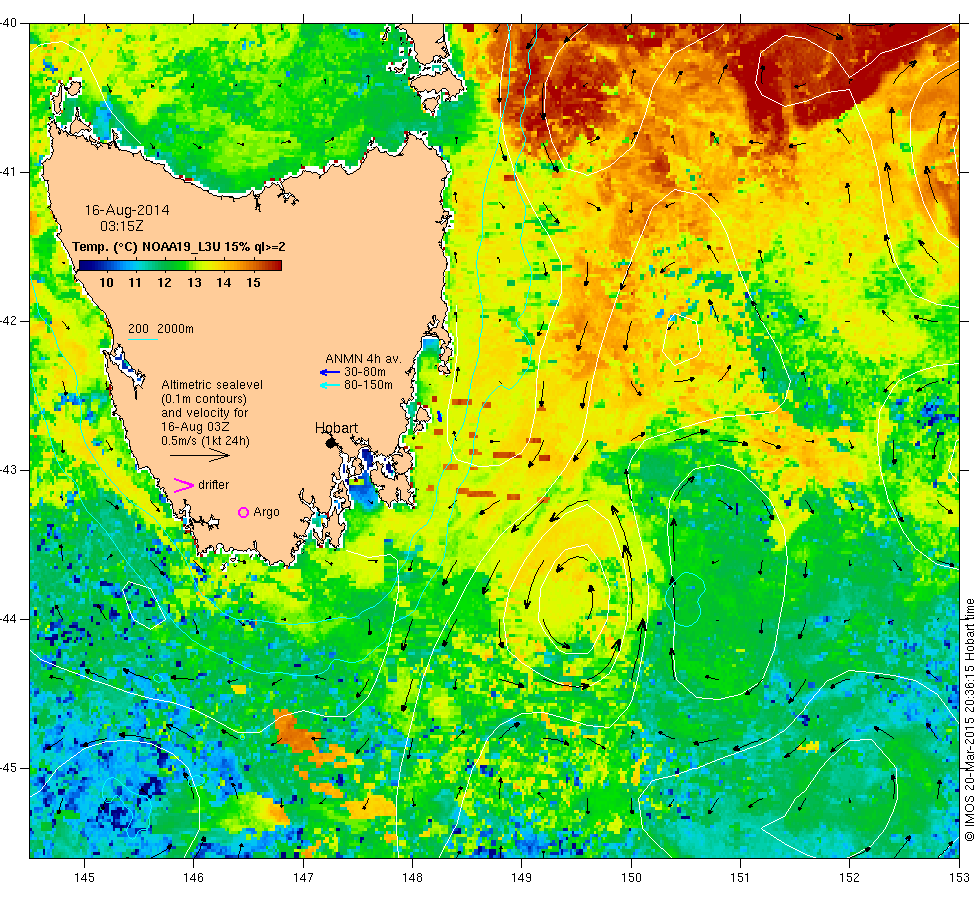Click the 80-150m depth label

coord(368,385)
